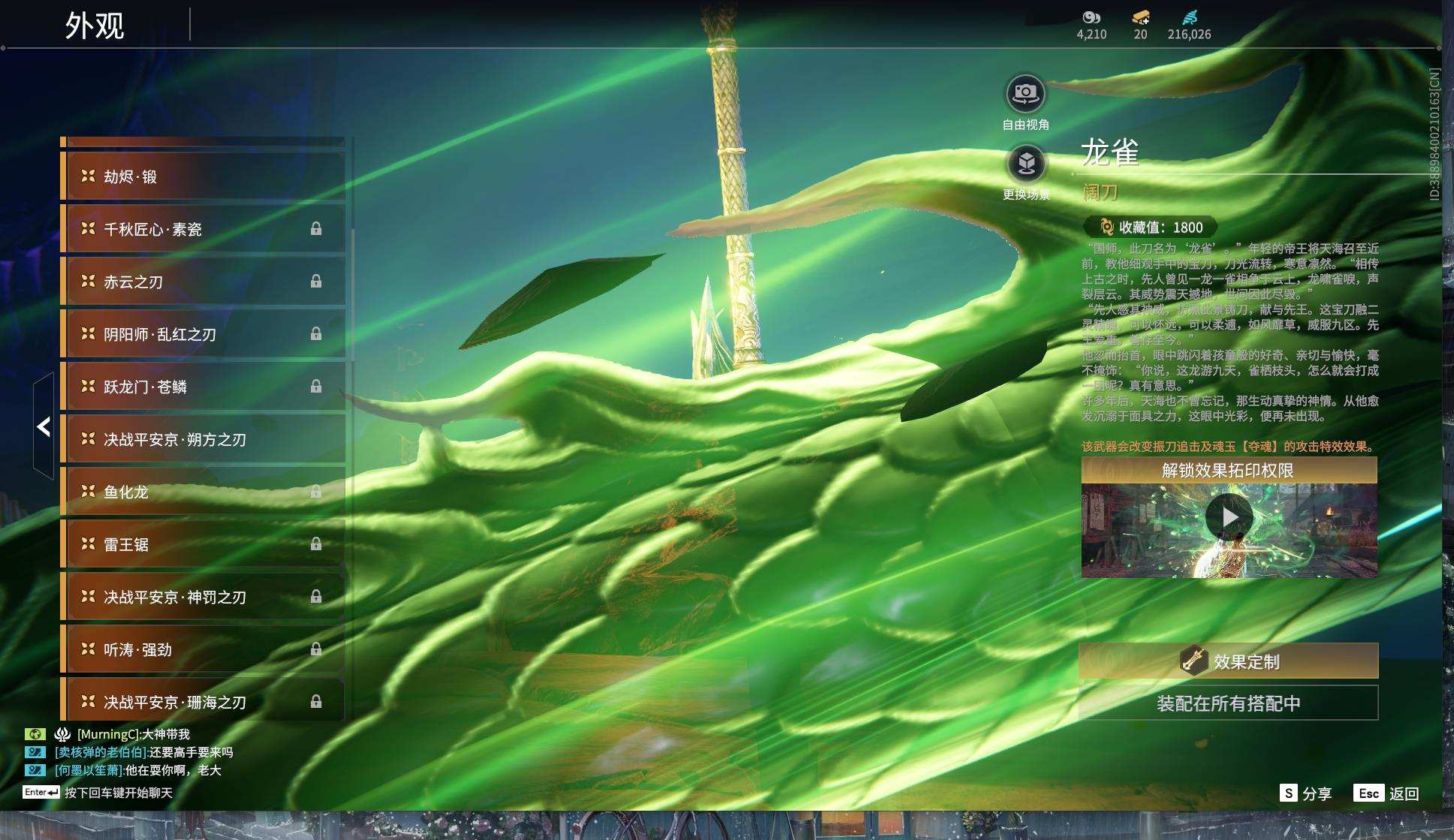Click the 分享 share button
Screen dimensions: 1454x840
tap(1305, 793)
